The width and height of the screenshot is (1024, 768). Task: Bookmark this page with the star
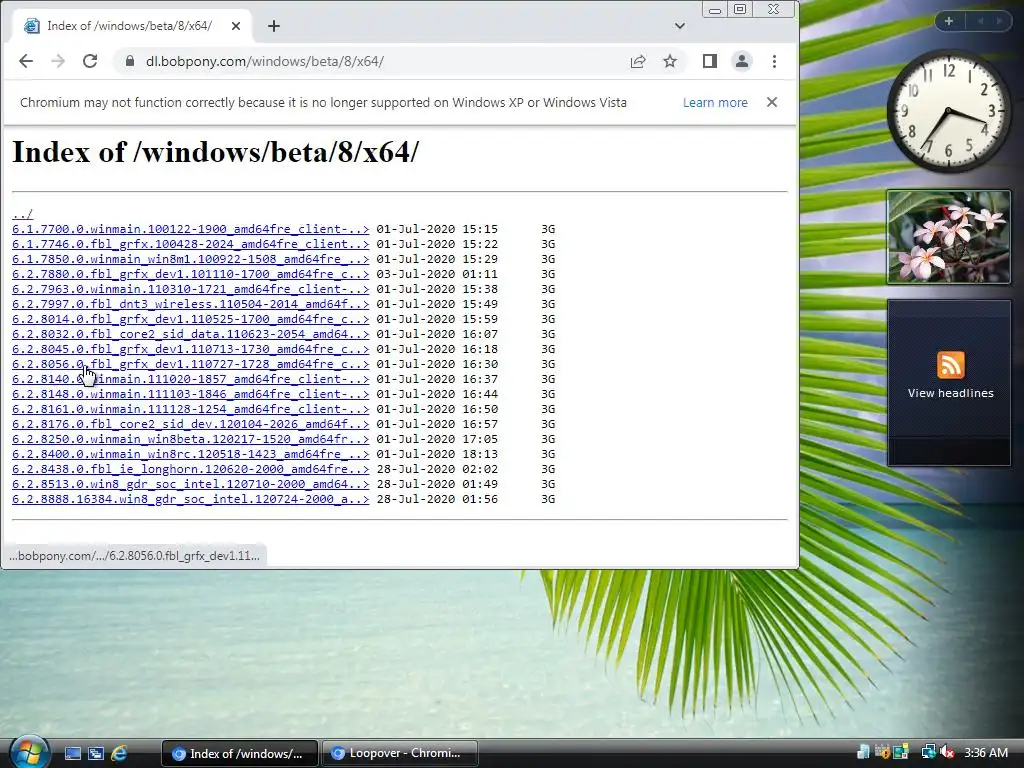(x=670, y=61)
